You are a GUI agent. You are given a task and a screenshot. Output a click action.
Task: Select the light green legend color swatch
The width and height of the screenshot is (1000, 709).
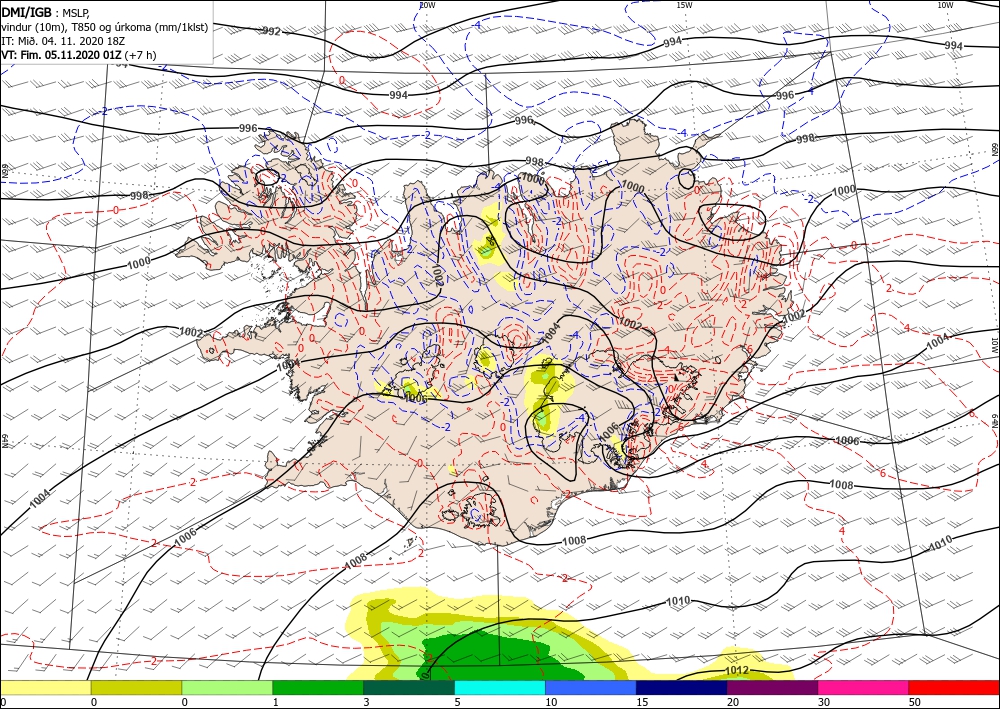[227, 687]
